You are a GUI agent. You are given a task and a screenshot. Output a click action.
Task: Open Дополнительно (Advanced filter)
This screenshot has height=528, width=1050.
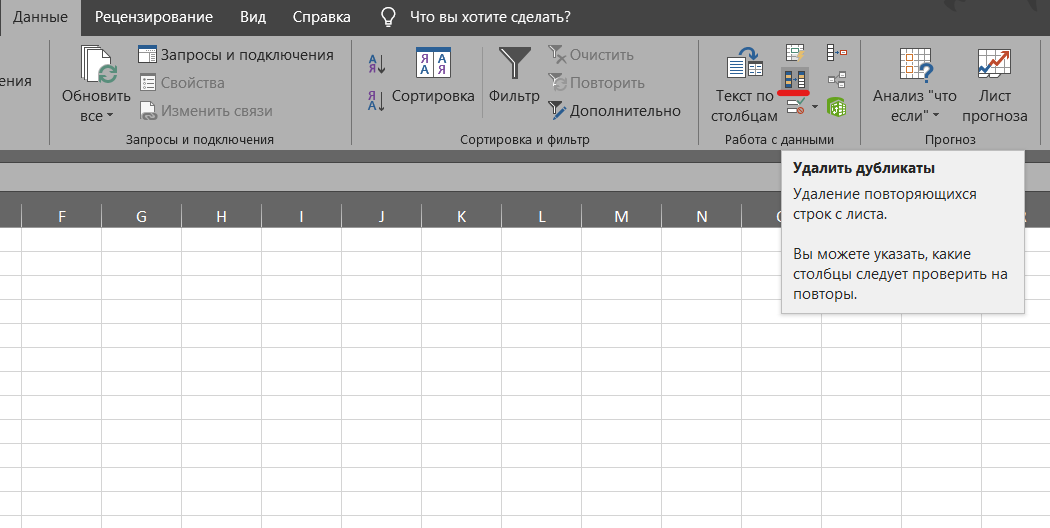pyautogui.click(x=615, y=111)
